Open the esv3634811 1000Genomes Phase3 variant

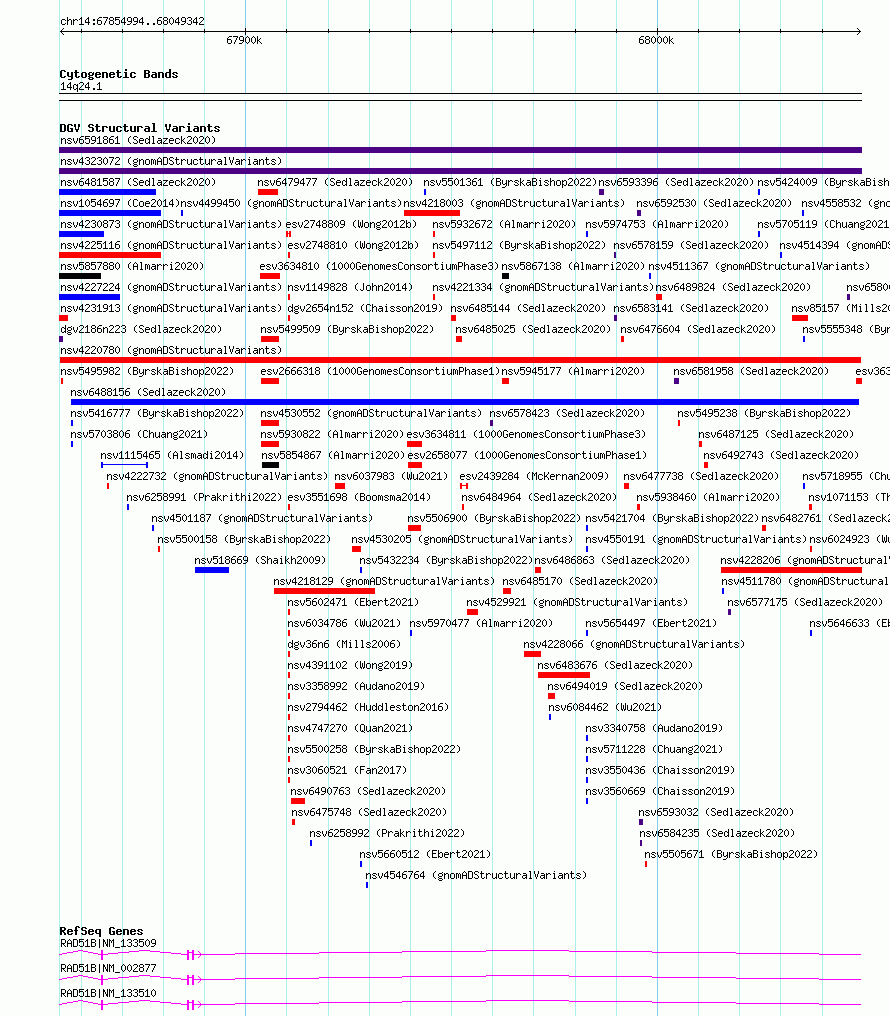click(x=527, y=434)
